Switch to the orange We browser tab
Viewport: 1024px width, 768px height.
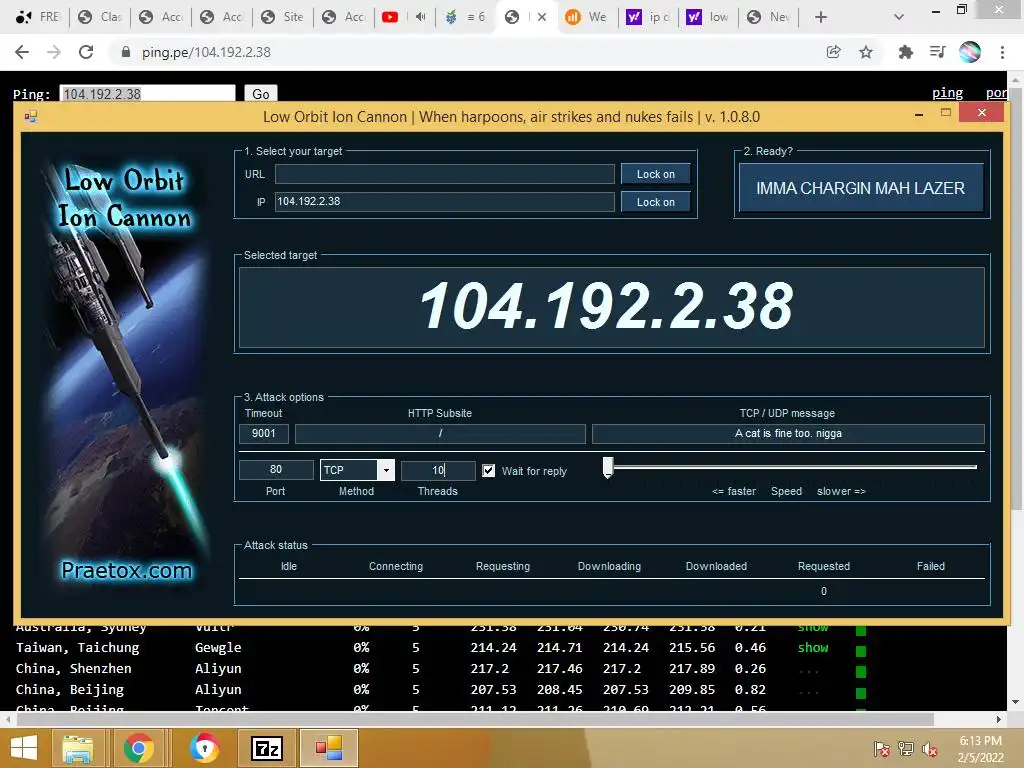(586, 17)
